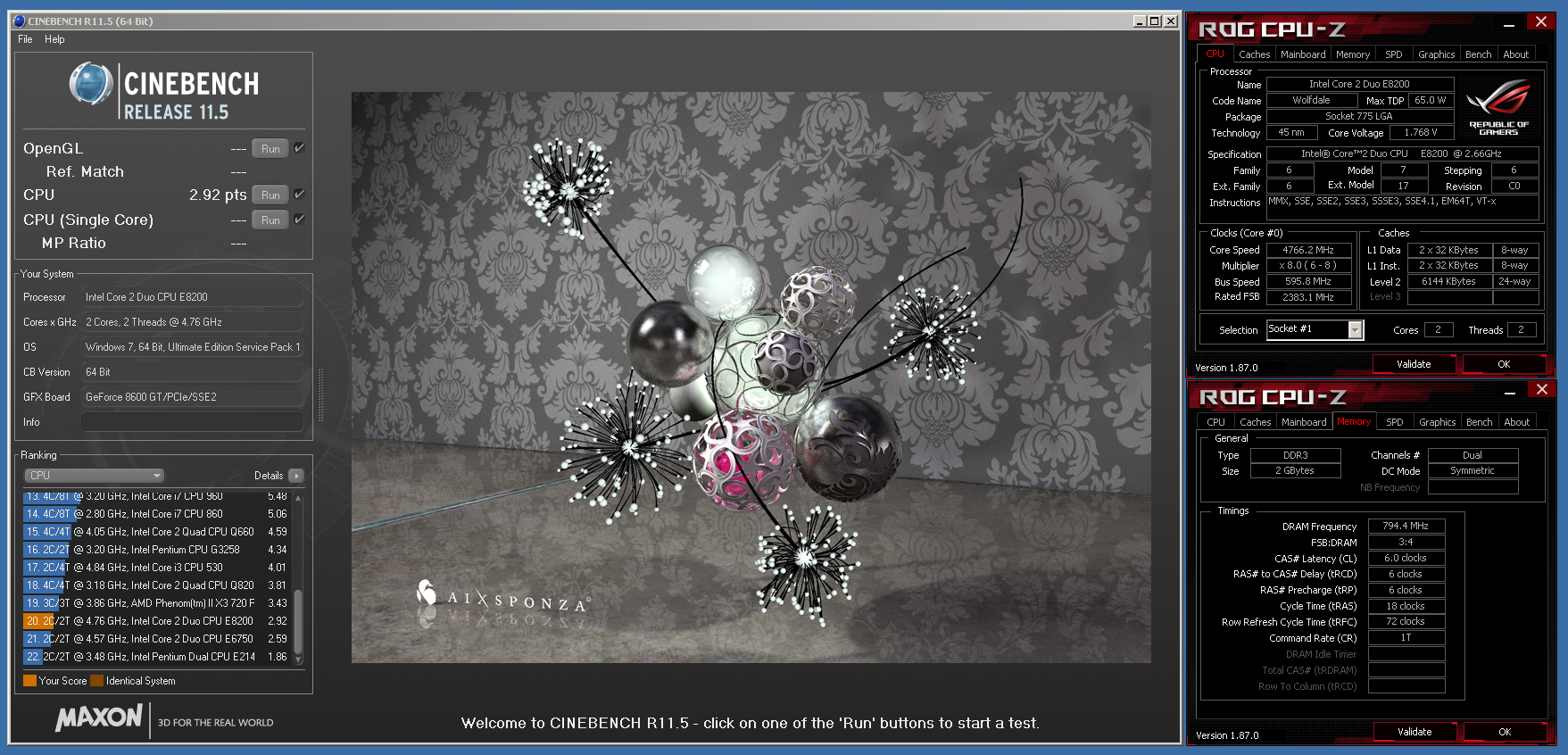The width and height of the screenshot is (1568, 755).
Task: Open the Caches tab in top CPU-Z window
Action: 1254,54
